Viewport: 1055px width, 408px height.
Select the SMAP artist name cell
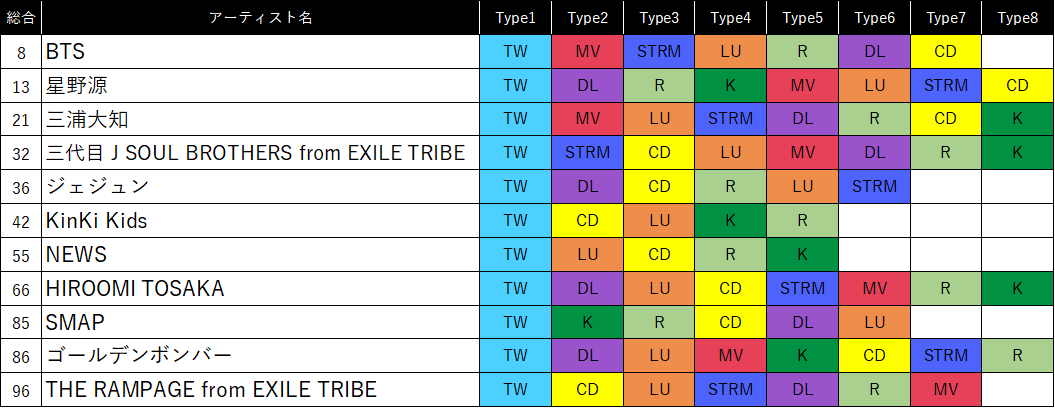pyautogui.click(x=261, y=322)
